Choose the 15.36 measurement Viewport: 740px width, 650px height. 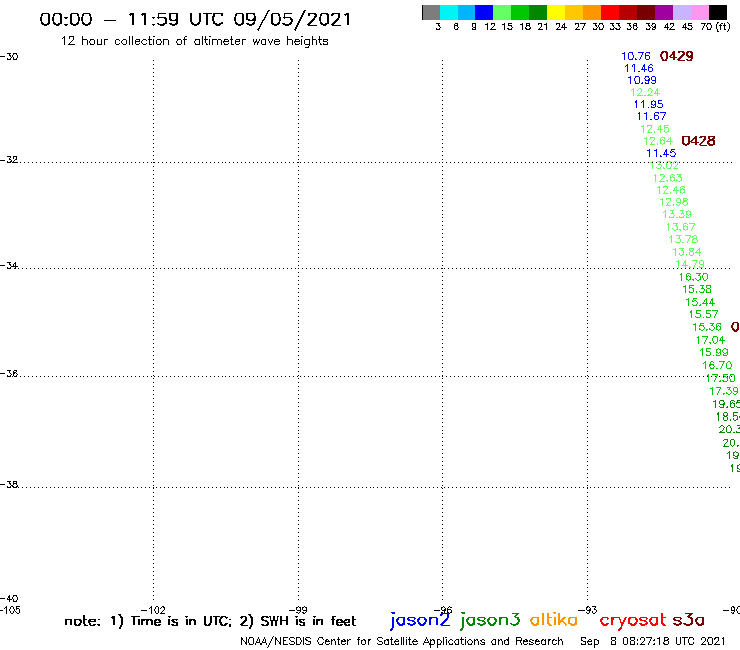coord(707,327)
